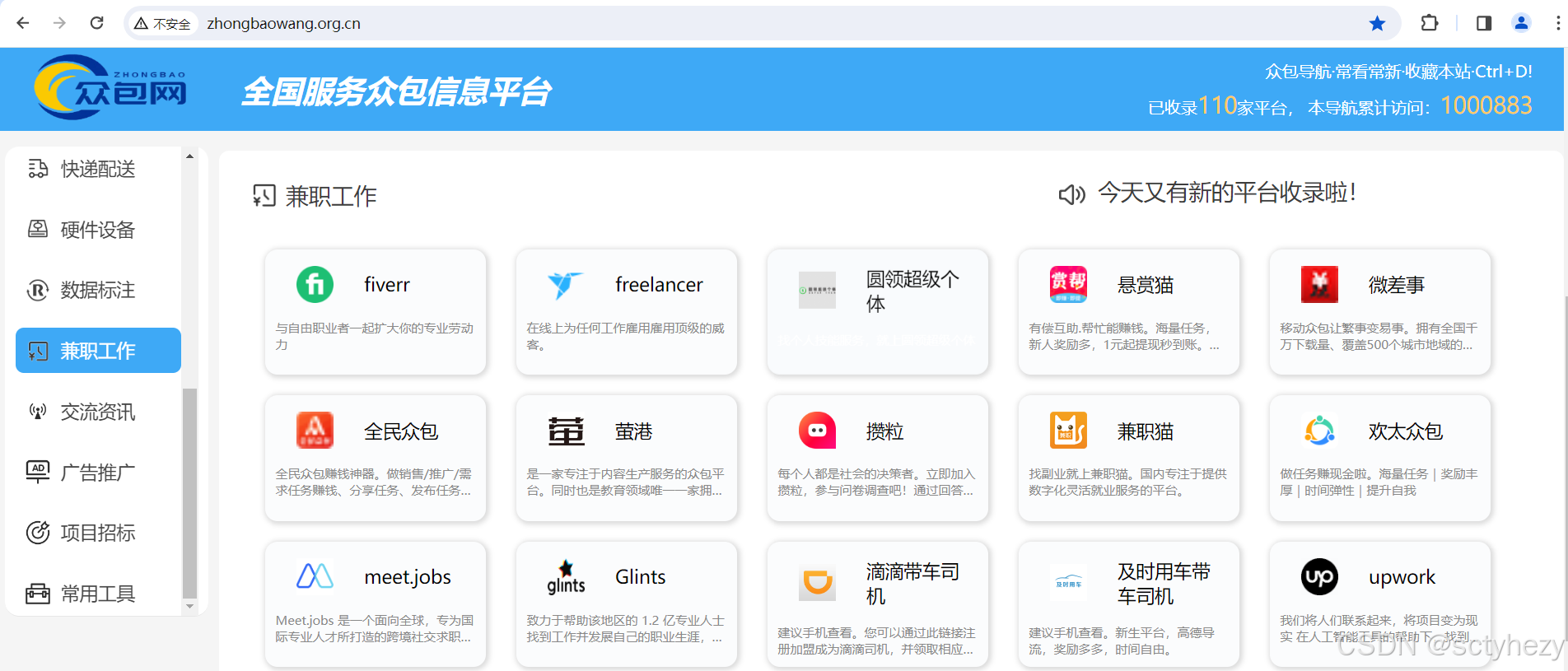The image size is (1568, 671).
Task: Click the 欢太众包 colorful logo icon
Action: pos(1319,431)
